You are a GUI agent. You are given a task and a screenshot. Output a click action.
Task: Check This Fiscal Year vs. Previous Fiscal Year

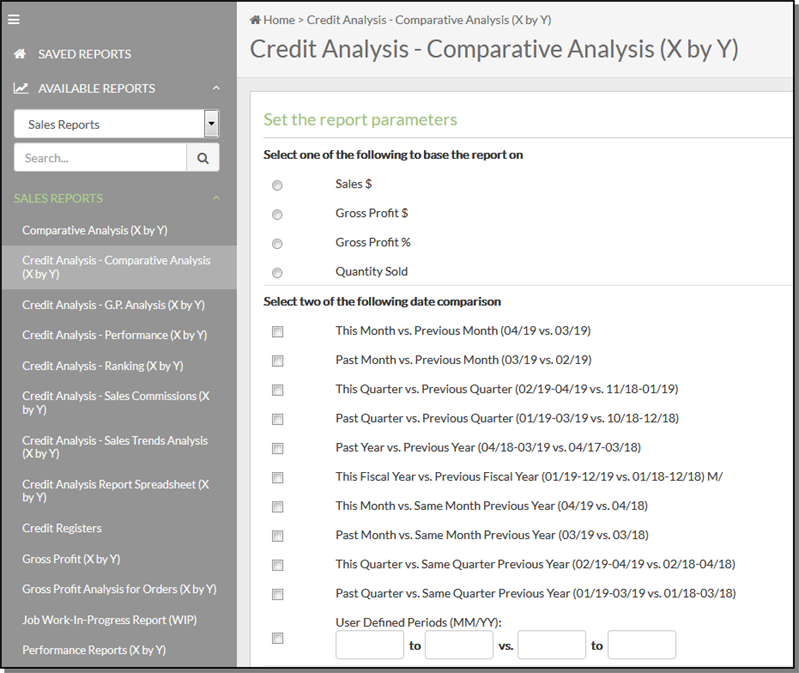pyautogui.click(x=278, y=477)
